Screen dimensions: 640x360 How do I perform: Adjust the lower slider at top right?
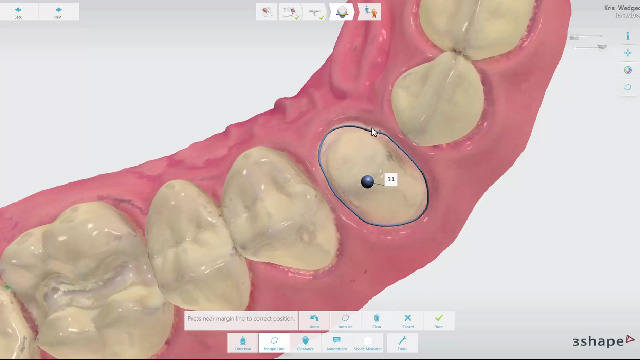tap(590, 47)
